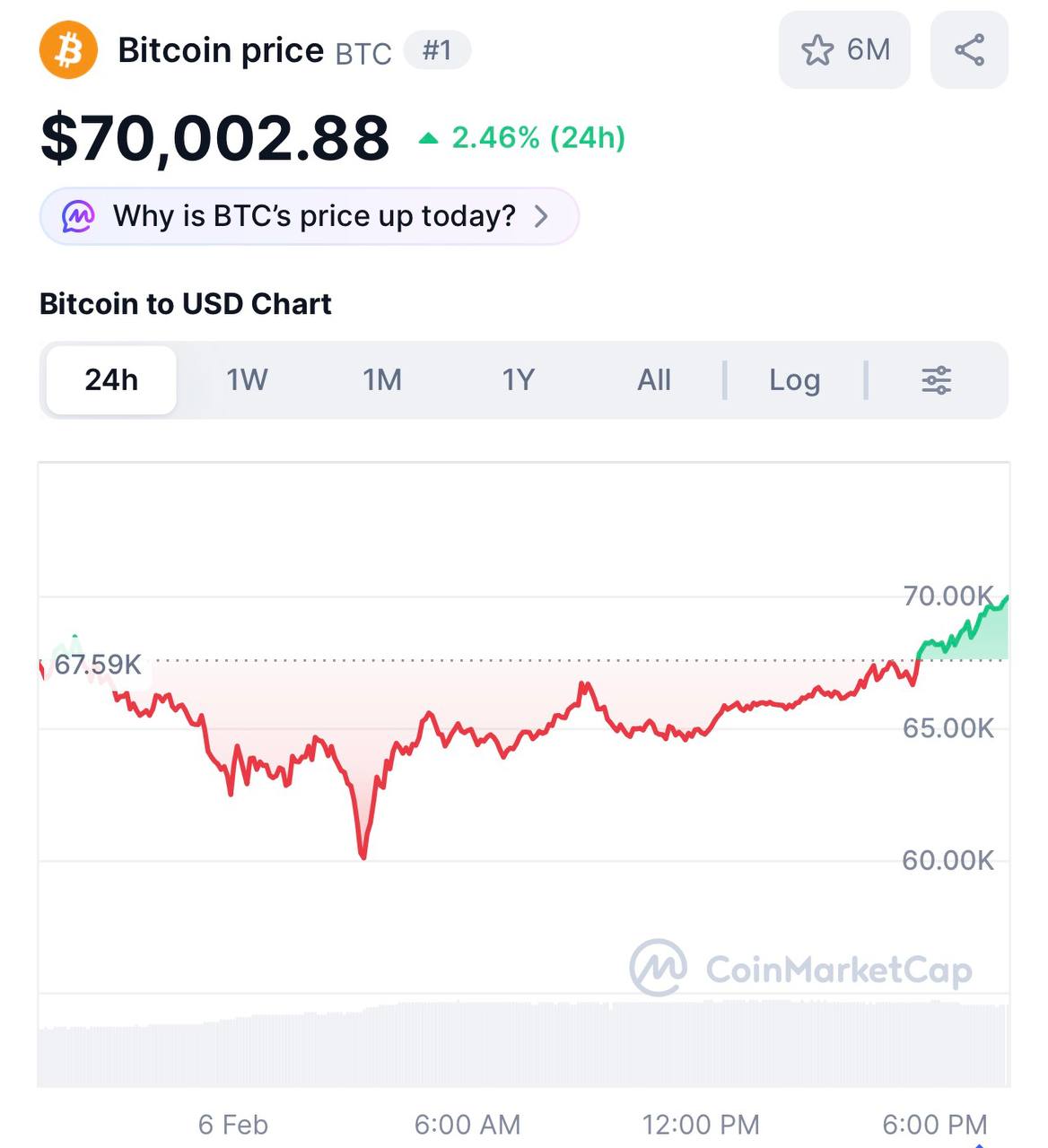Click the green price-up triangle indicator

tap(429, 138)
